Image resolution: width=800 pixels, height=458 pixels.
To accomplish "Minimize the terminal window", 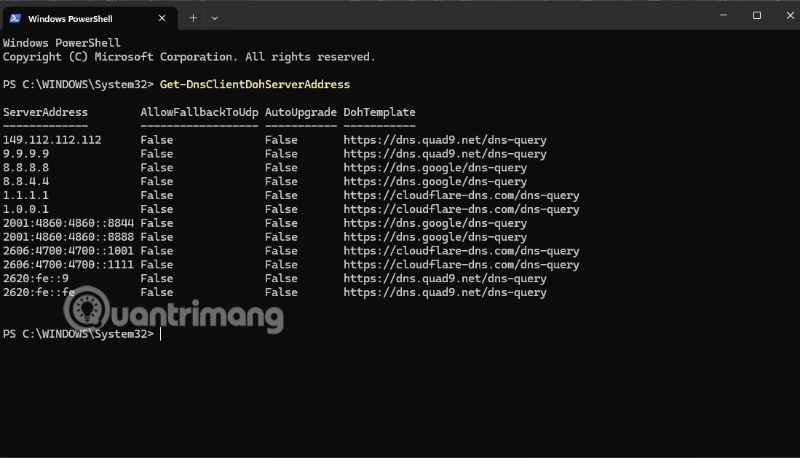I will (x=723, y=15).
